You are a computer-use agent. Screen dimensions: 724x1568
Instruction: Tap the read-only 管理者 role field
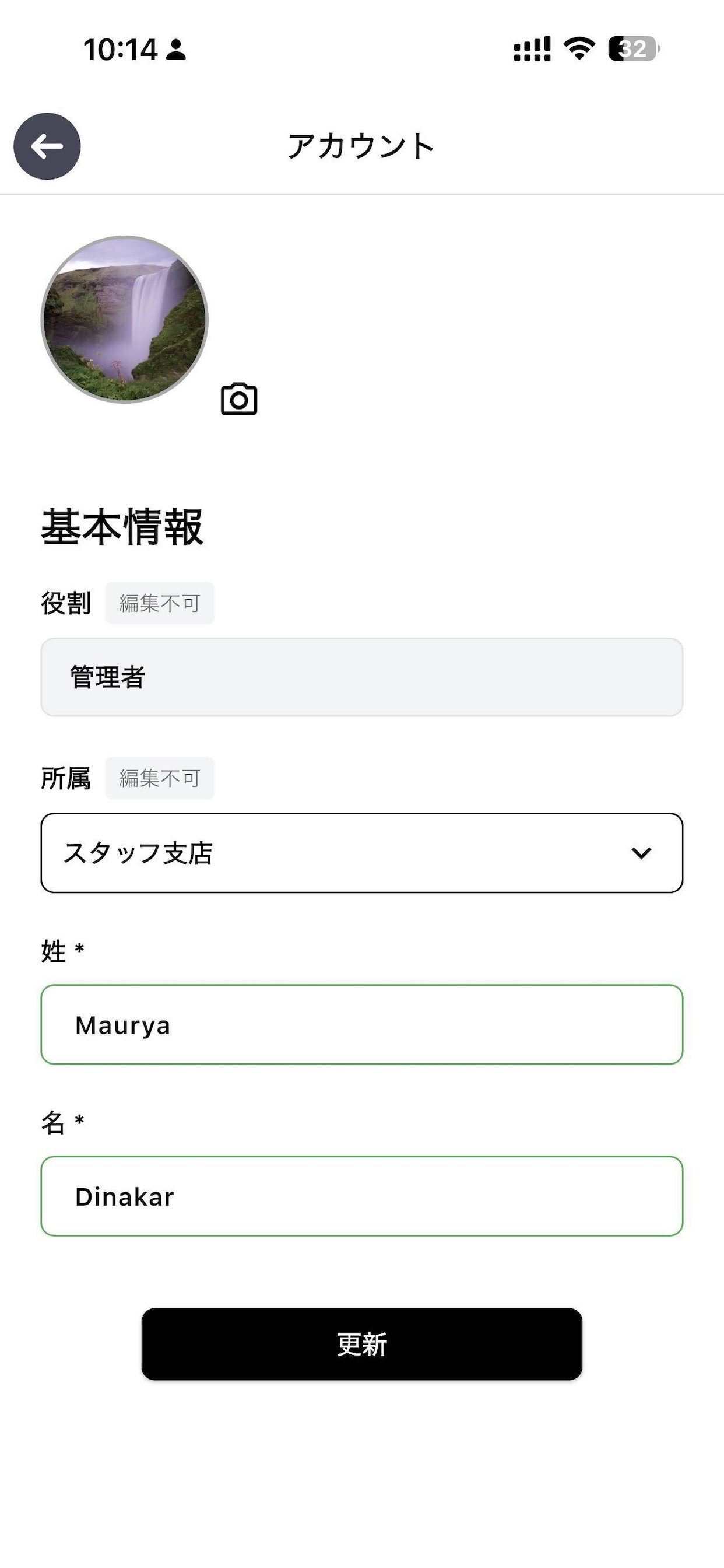362,677
